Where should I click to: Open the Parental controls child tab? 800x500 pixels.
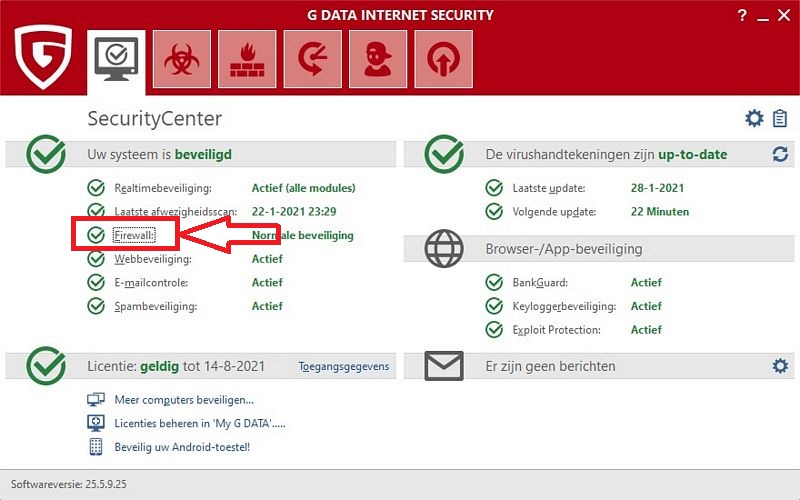[378, 59]
